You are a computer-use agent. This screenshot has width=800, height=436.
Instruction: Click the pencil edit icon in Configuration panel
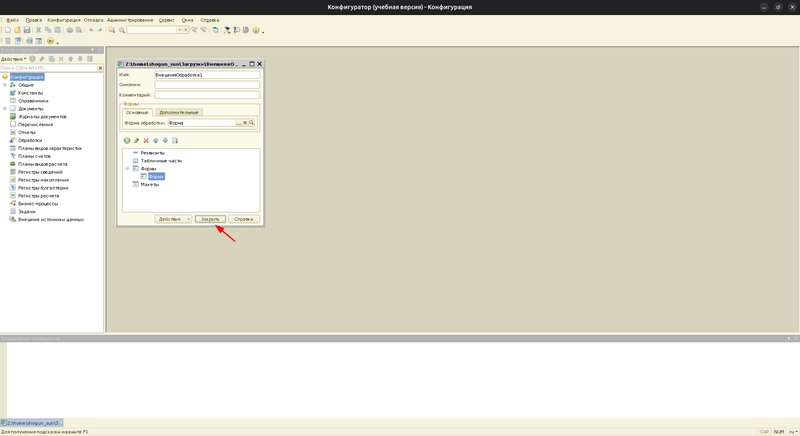[x=42, y=59]
